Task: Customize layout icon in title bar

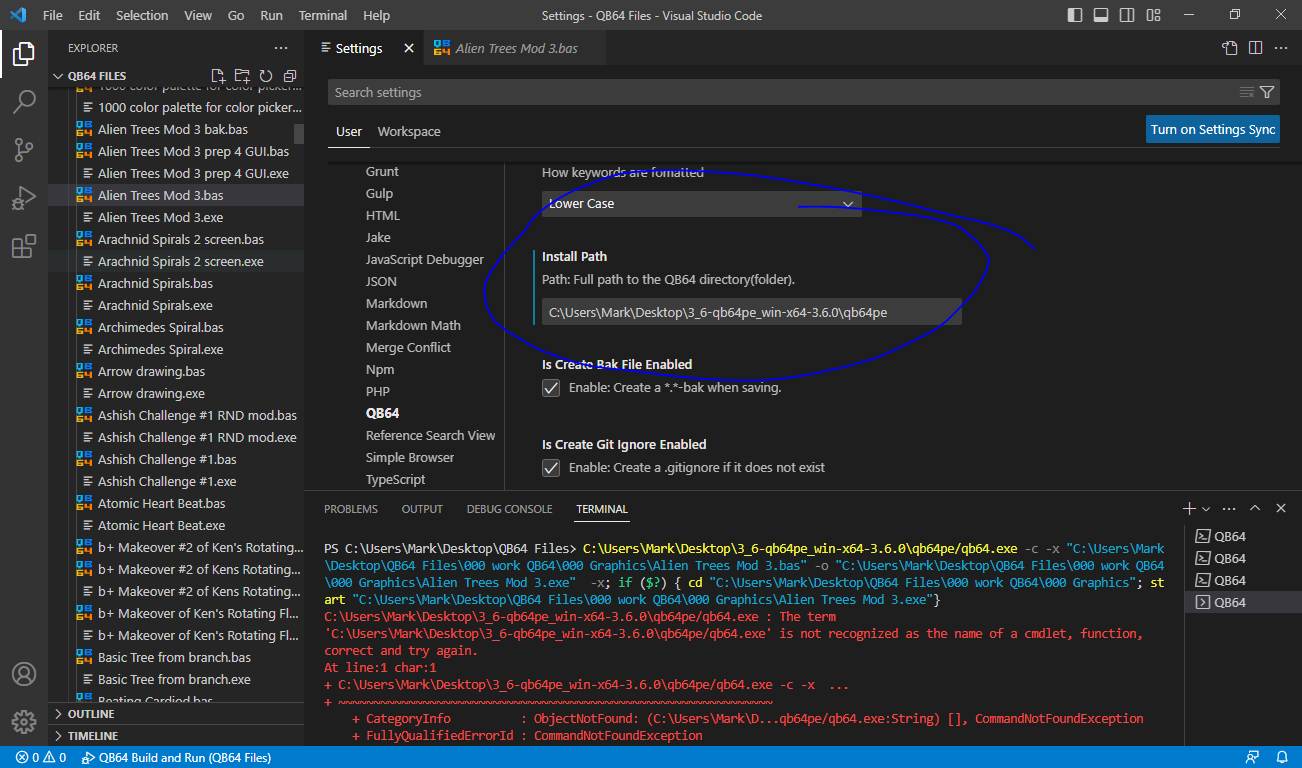Action: (x=1153, y=15)
